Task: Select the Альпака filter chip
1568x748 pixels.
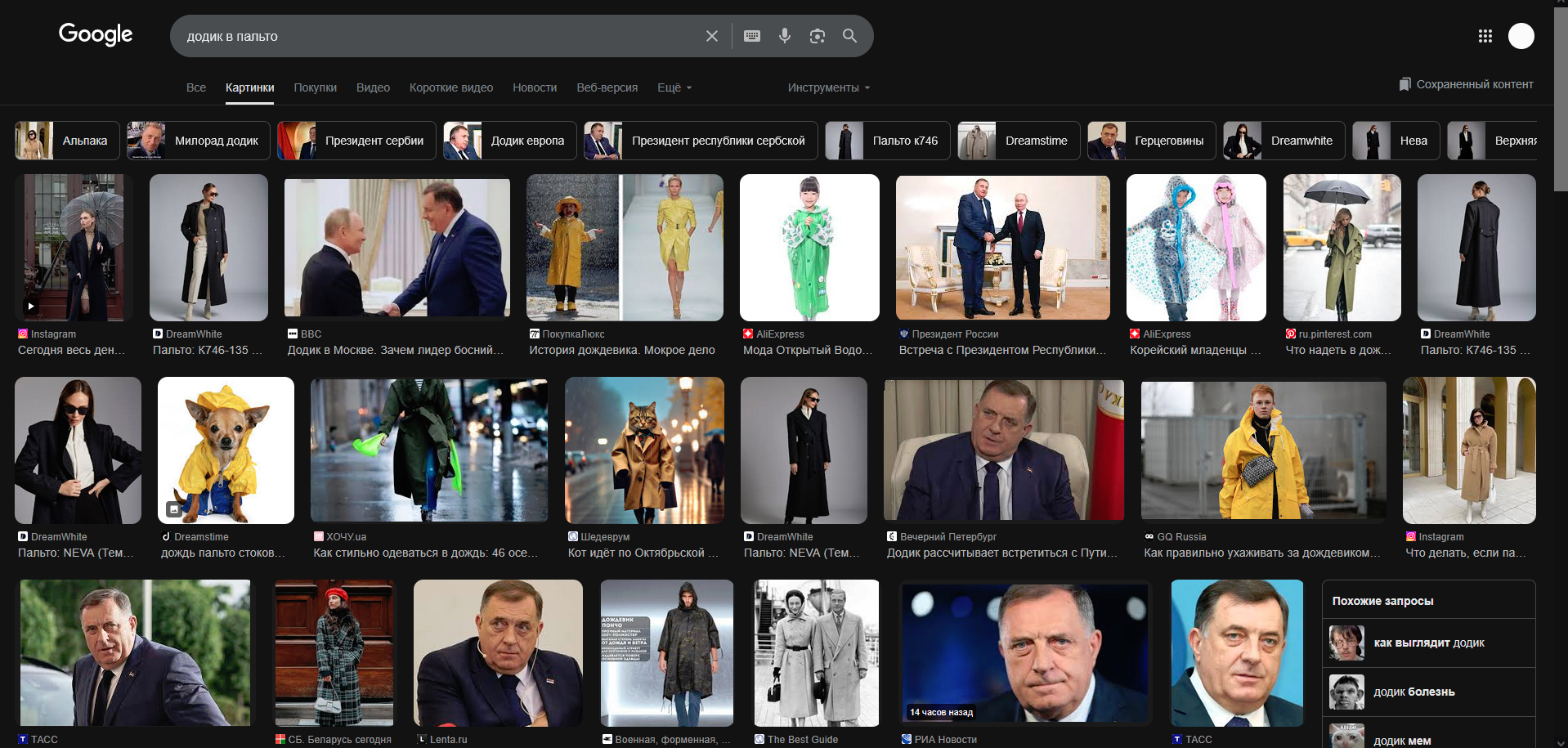Action: [x=68, y=141]
